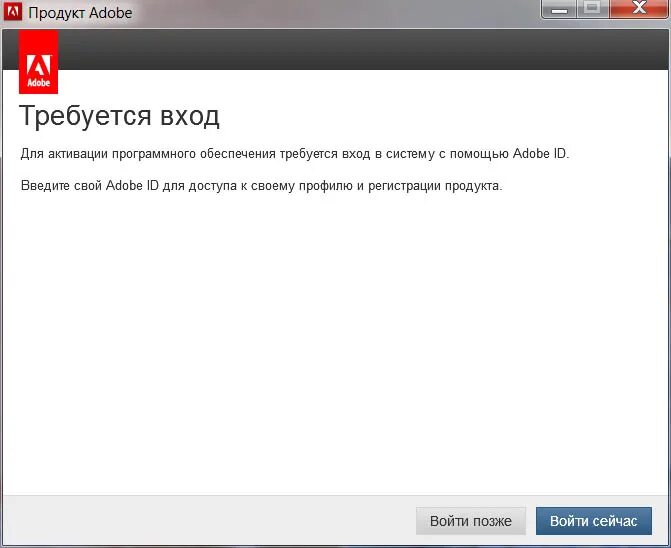Click the "Продукт Adobe" window title
671x548 pixels.
coord(80,13)
